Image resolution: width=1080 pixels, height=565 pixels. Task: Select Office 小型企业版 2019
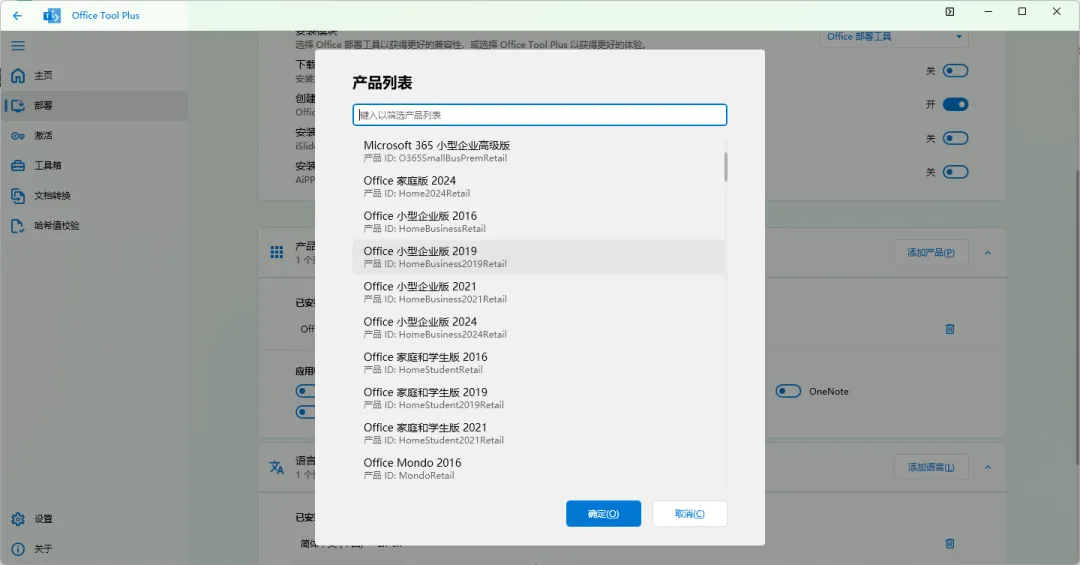coord(539,257)
